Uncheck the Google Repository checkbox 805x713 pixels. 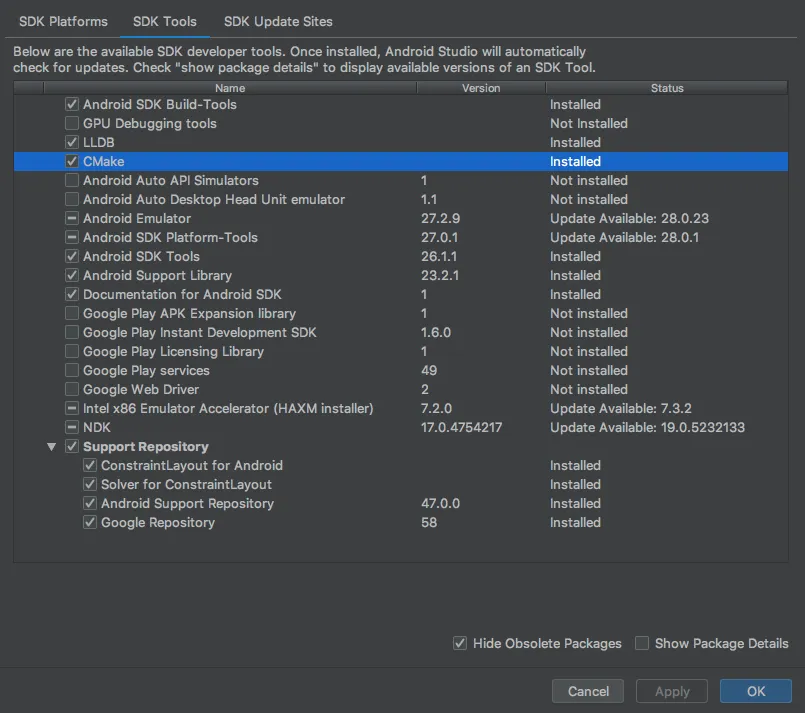click(x=90, y=523)
